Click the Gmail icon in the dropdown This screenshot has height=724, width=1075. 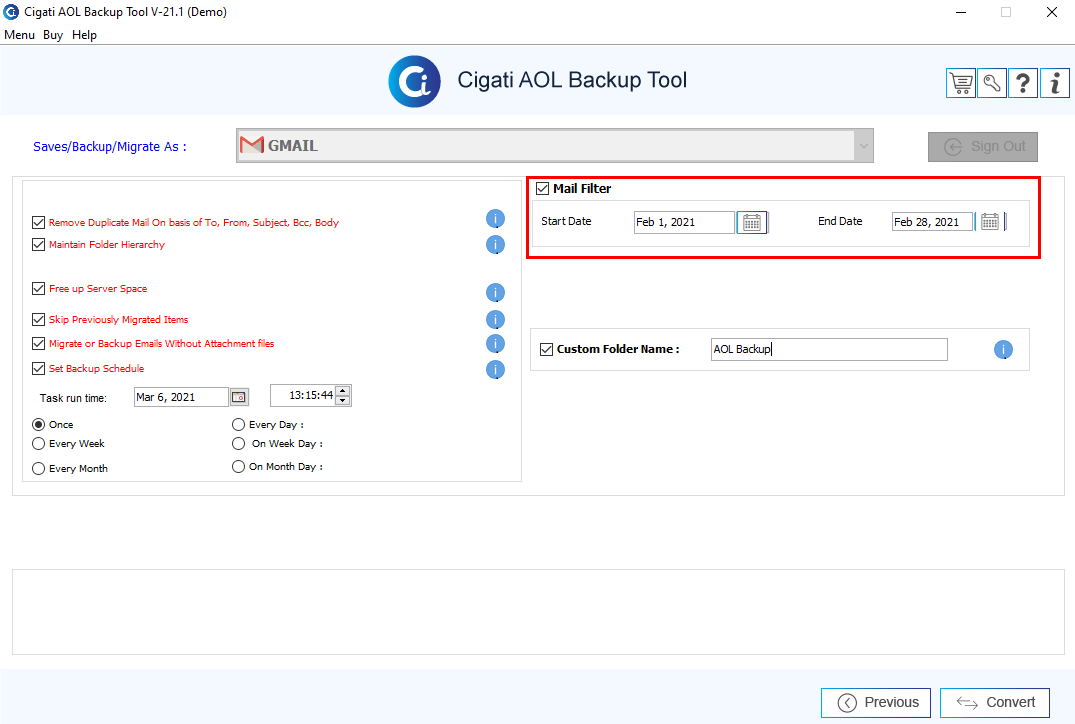coord(252,145)
